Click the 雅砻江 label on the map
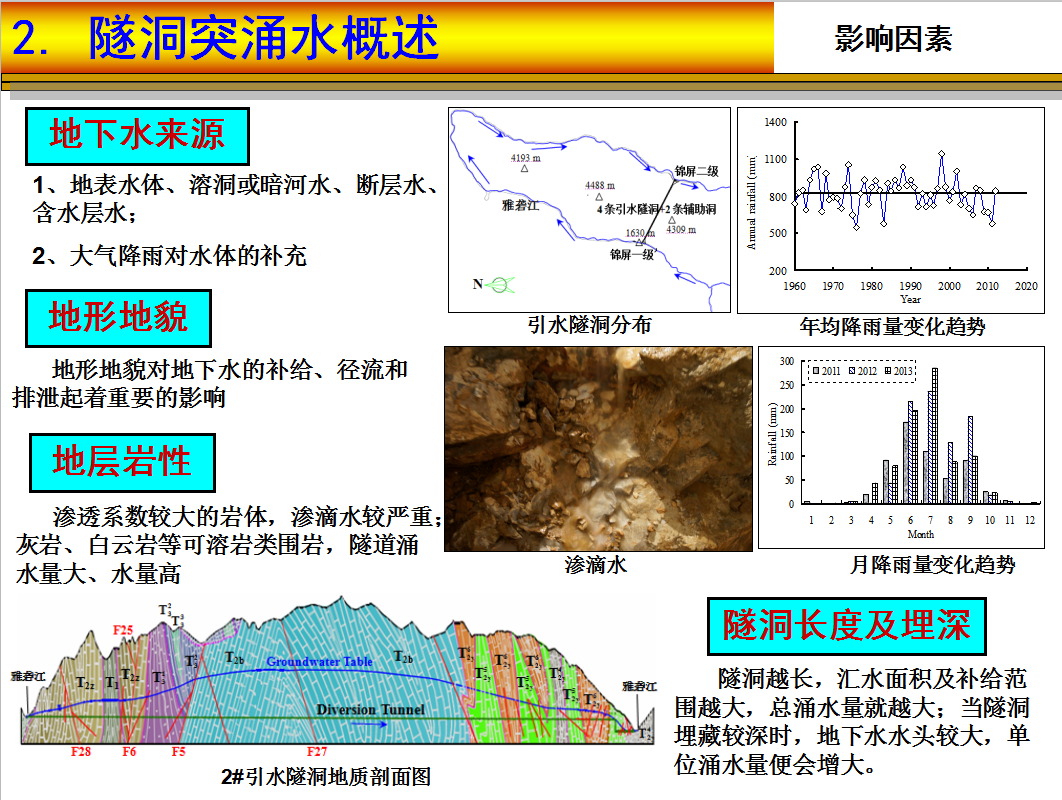Image resolution: width=1062 pixels, height=800 pixels. click(x=520, y=205)
